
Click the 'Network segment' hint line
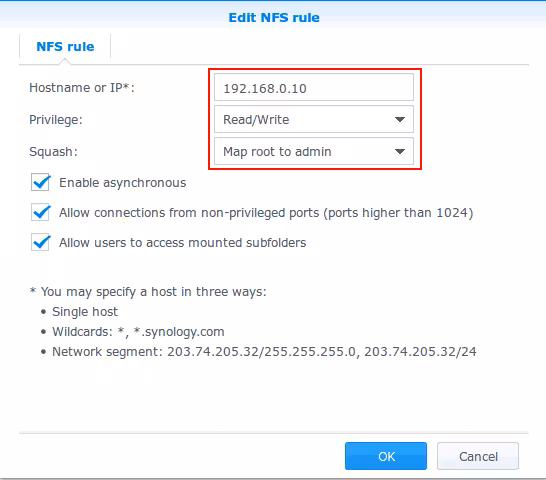264,352
